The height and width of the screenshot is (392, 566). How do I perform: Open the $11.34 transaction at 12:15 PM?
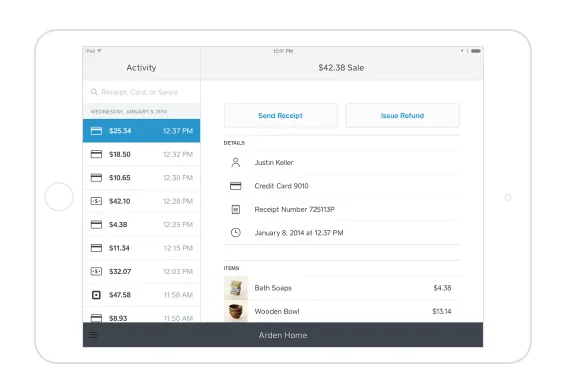(142, 248)
